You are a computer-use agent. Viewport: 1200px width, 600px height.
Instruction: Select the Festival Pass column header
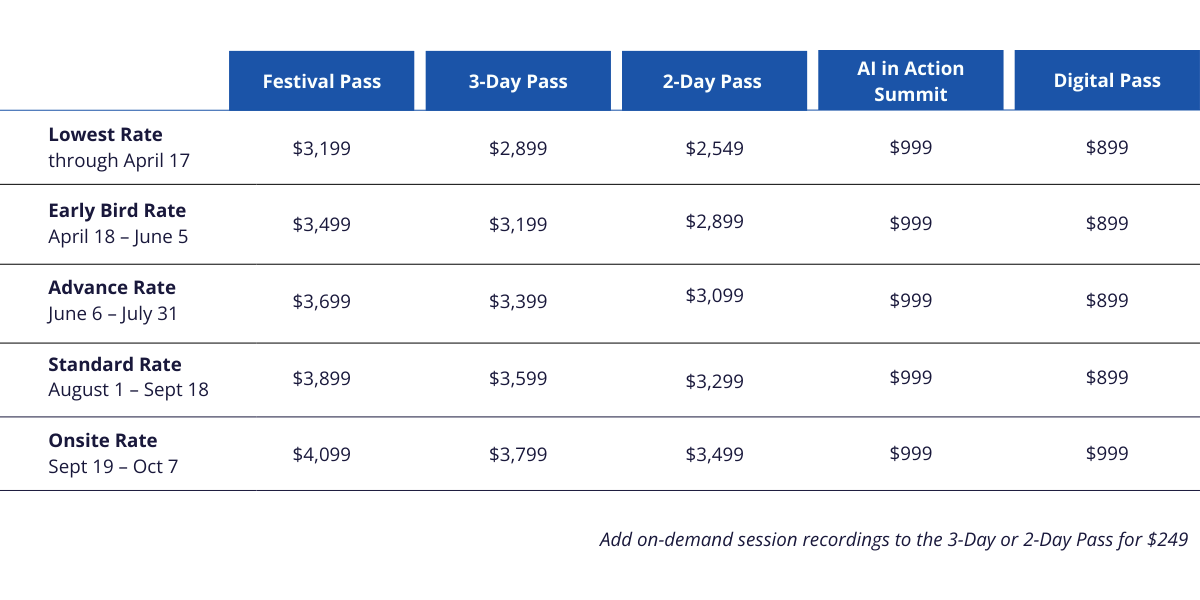click(x=321, y=81)
